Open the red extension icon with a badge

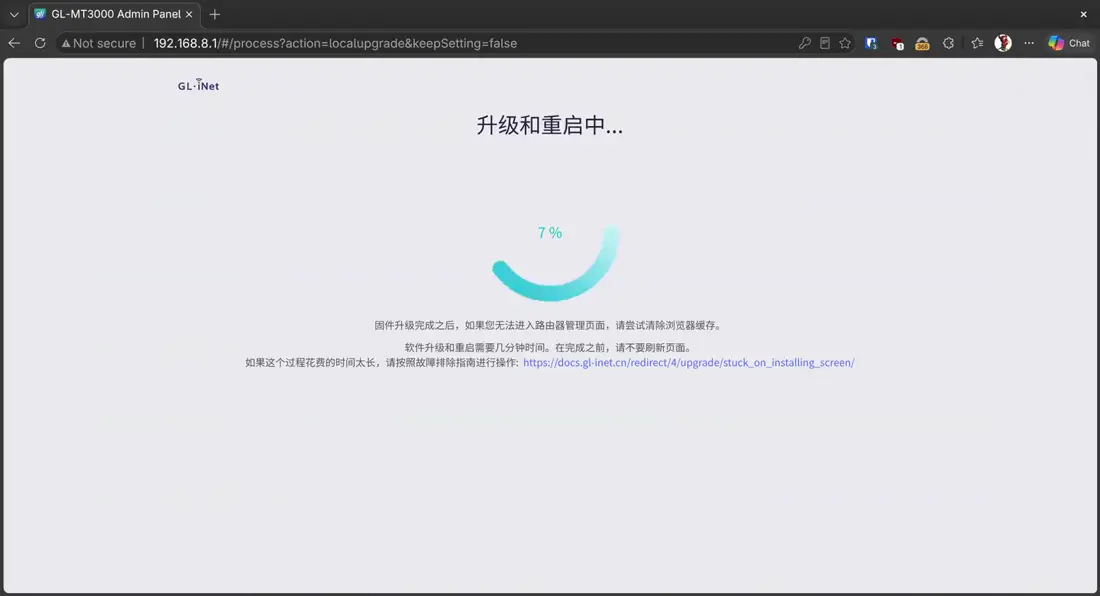pos(897,43)
